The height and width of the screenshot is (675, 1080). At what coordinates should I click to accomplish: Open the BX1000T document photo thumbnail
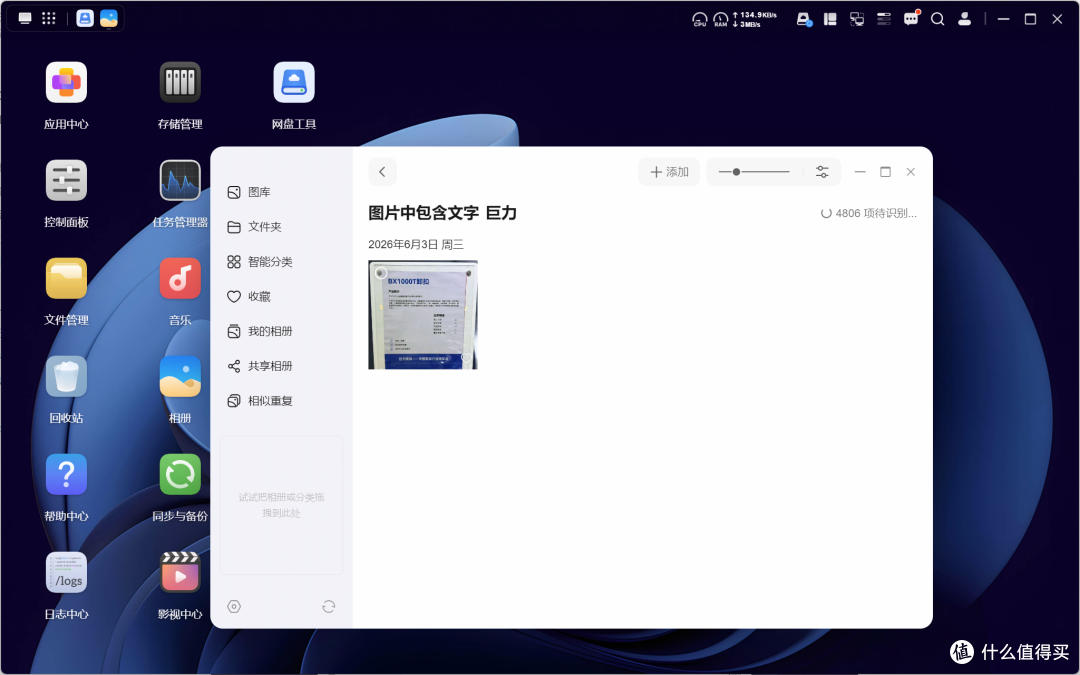coord(423,315)
